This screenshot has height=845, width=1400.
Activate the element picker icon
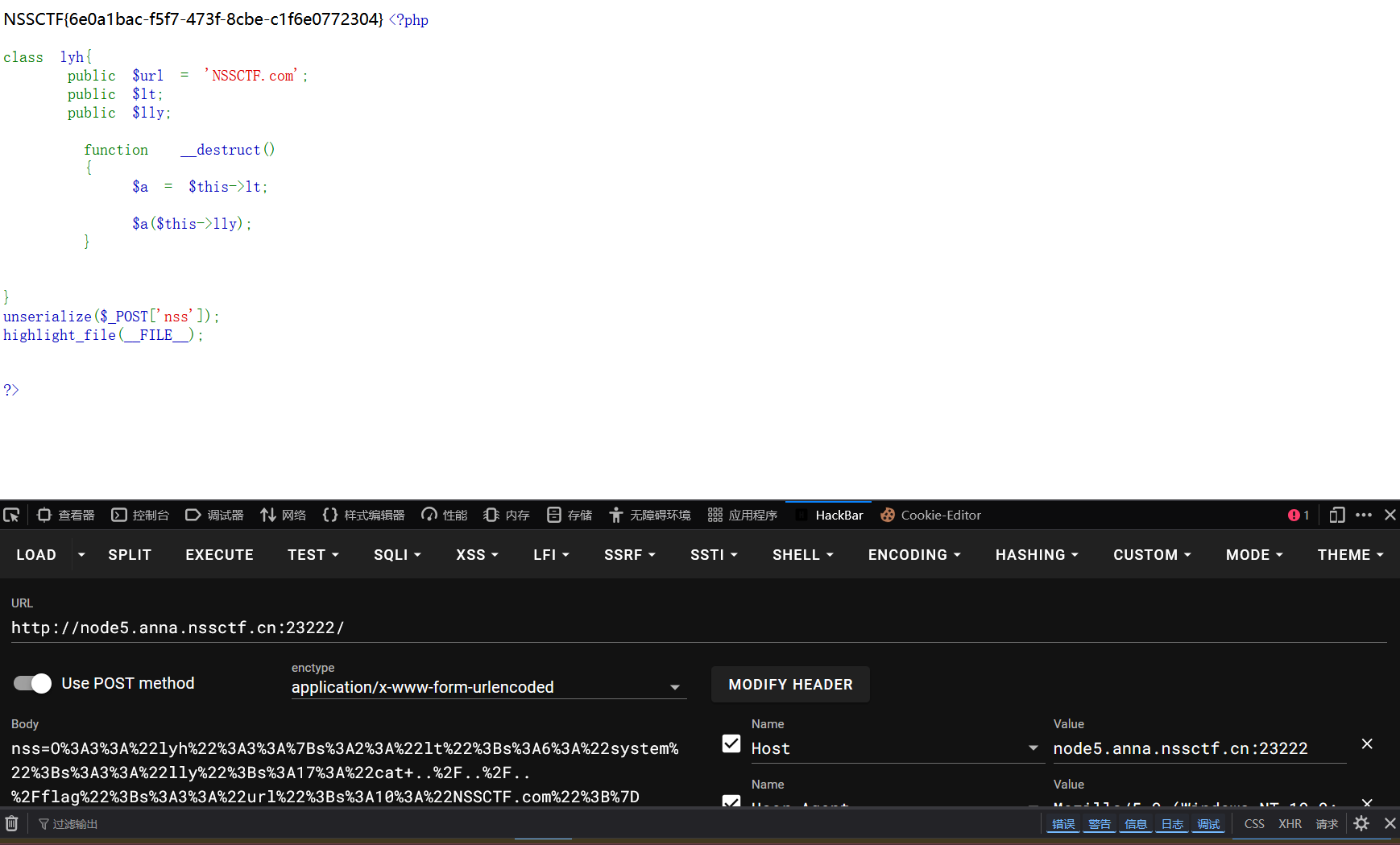click(x=11, y=515)
